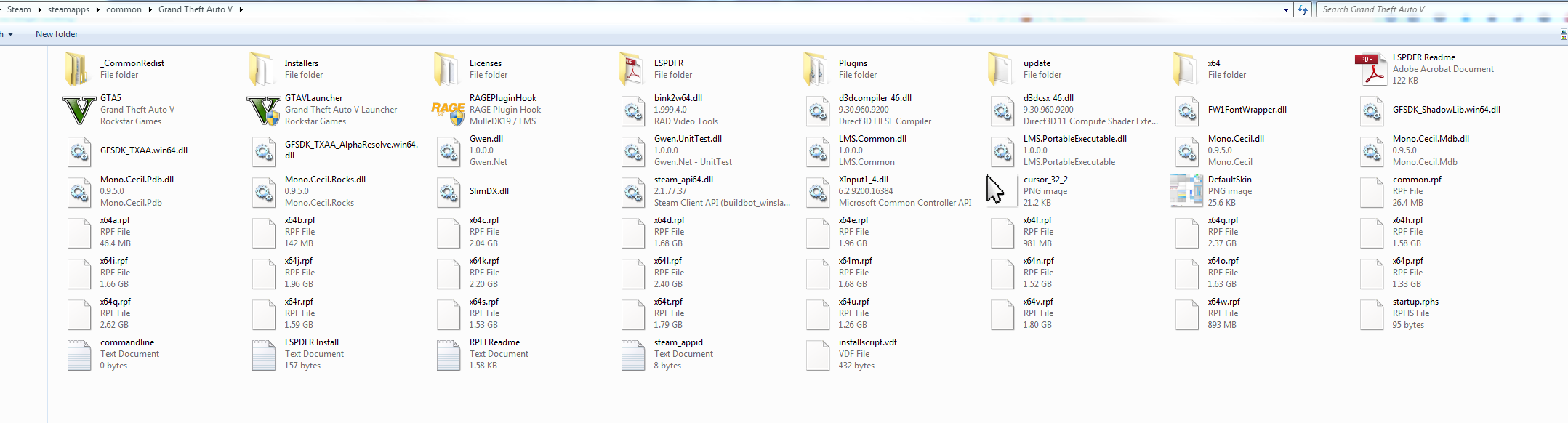The height and width of the screenshot is (423, 1568).
Task: Select the GTA5 executable icon
Action: click(79, 110)
